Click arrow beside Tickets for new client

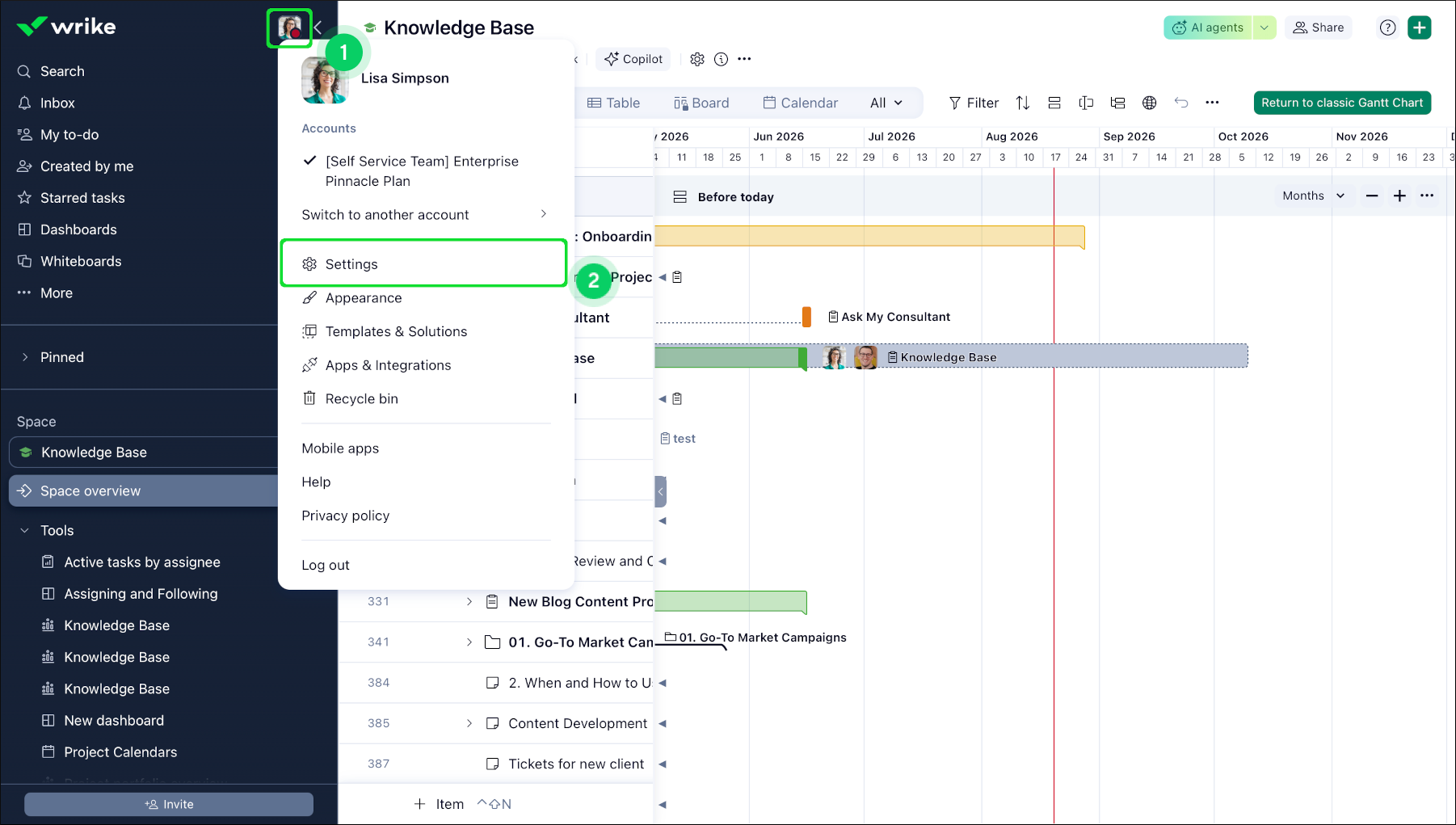[x=663, y=764]
